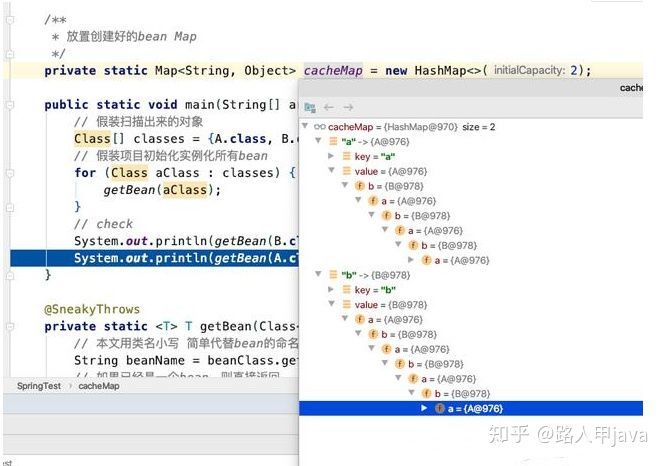Click the @SneakyThrows annotation
The image size is (666, 466).
(x=92, y=309)
